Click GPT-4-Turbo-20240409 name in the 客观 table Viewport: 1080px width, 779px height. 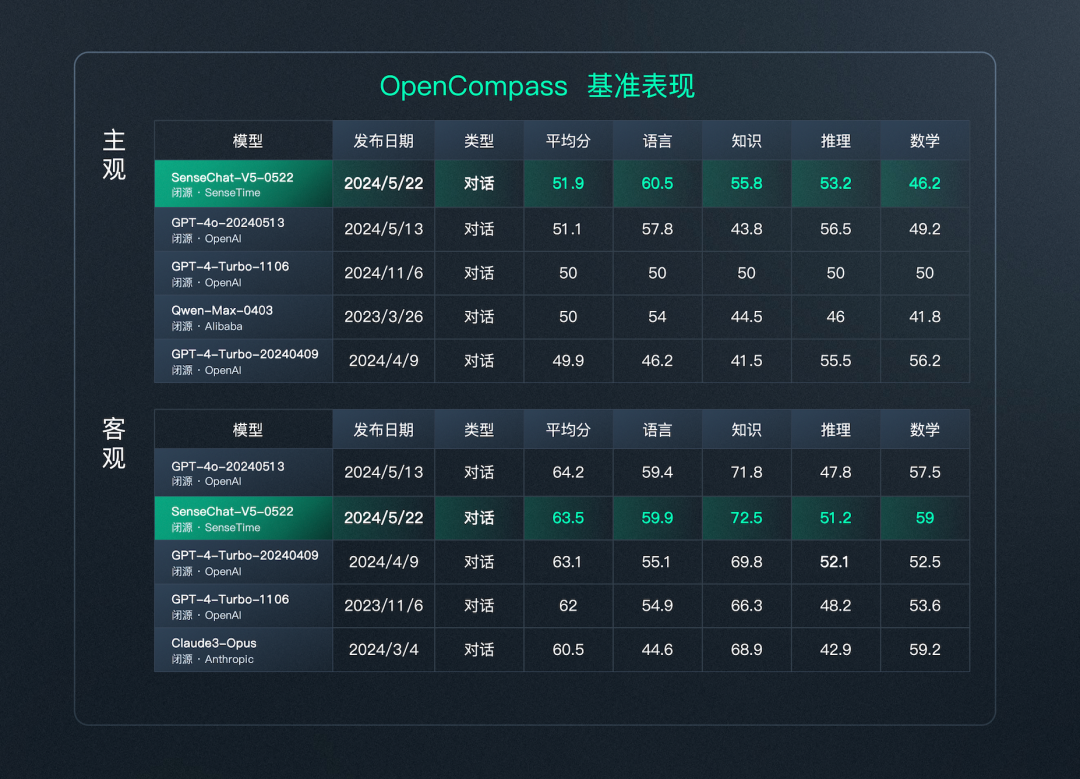click(245, 555)
